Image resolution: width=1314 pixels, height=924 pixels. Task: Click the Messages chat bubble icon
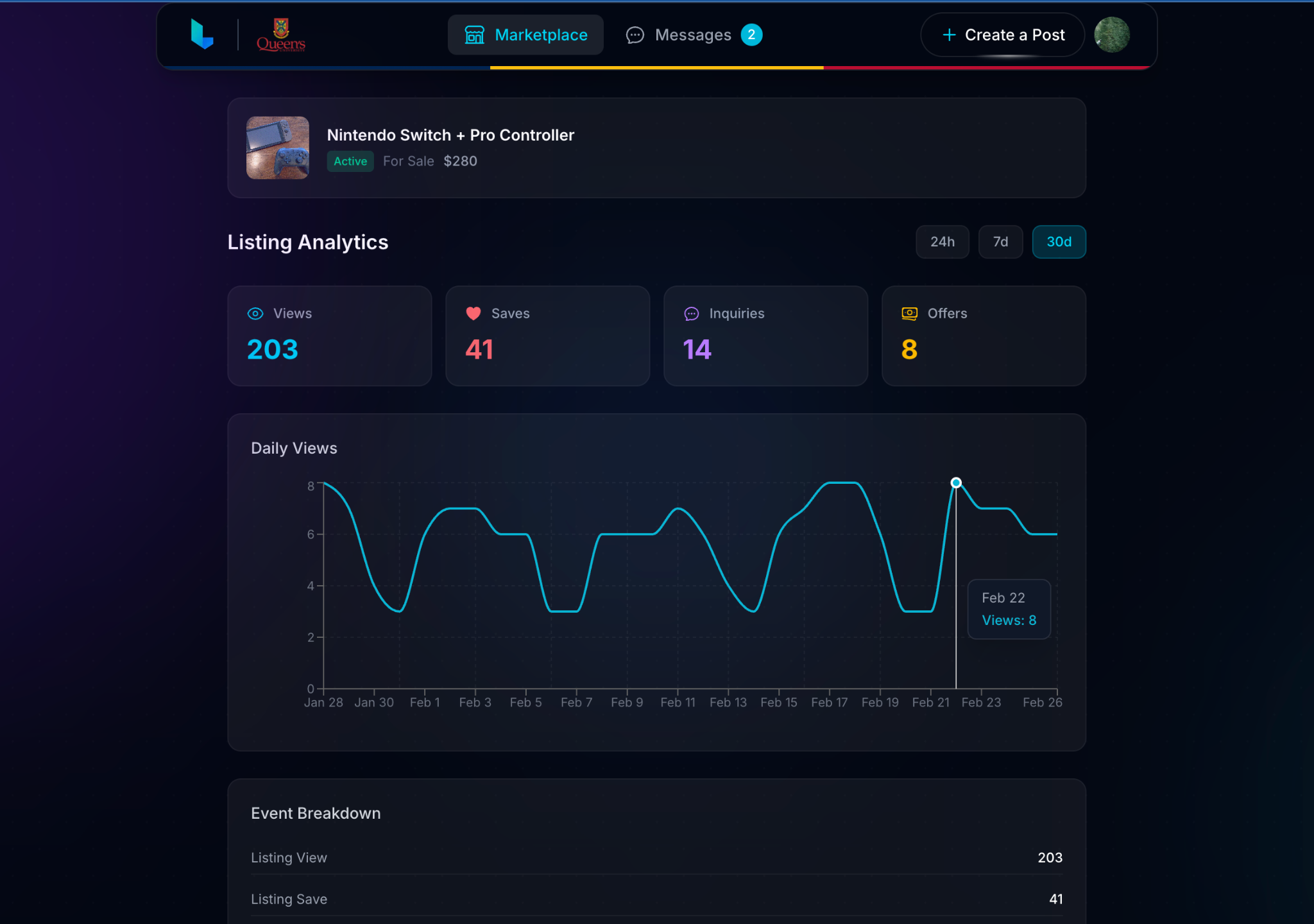(635, 35)
